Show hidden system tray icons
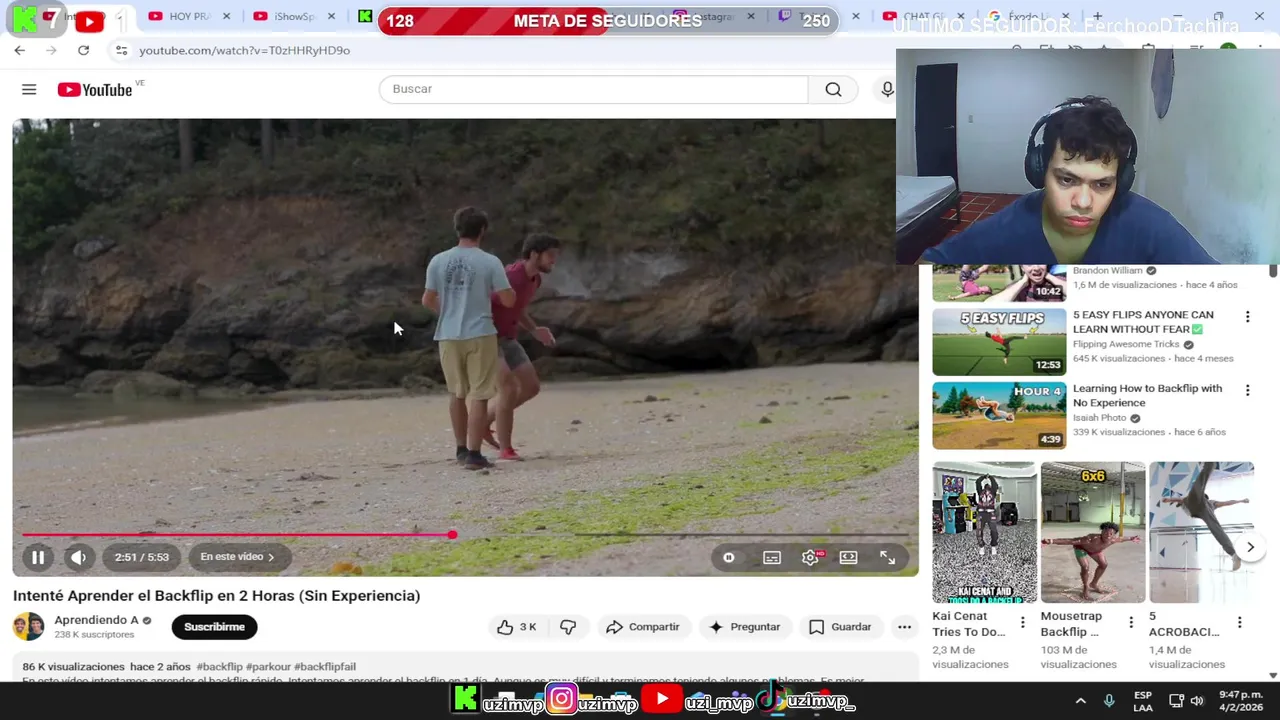The image size is (1280, 720). [1080, 701]
